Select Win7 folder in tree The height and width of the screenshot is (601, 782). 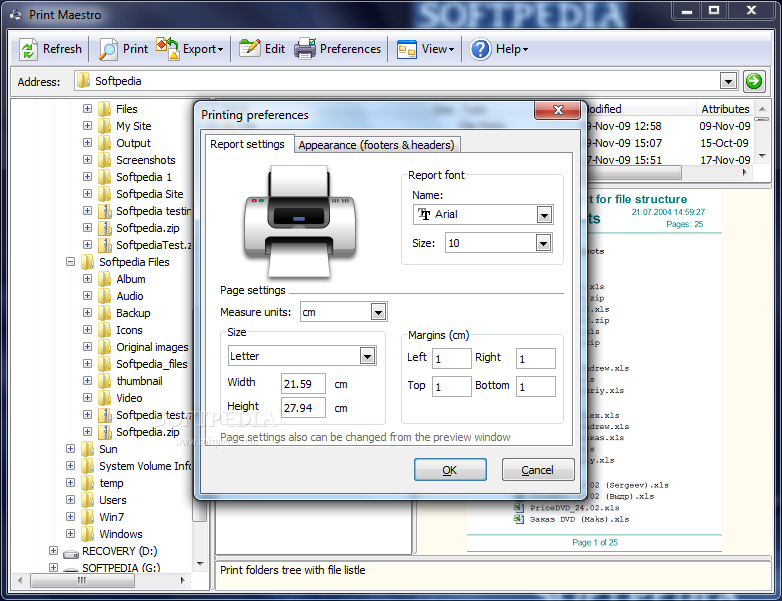tap(111, 517)
